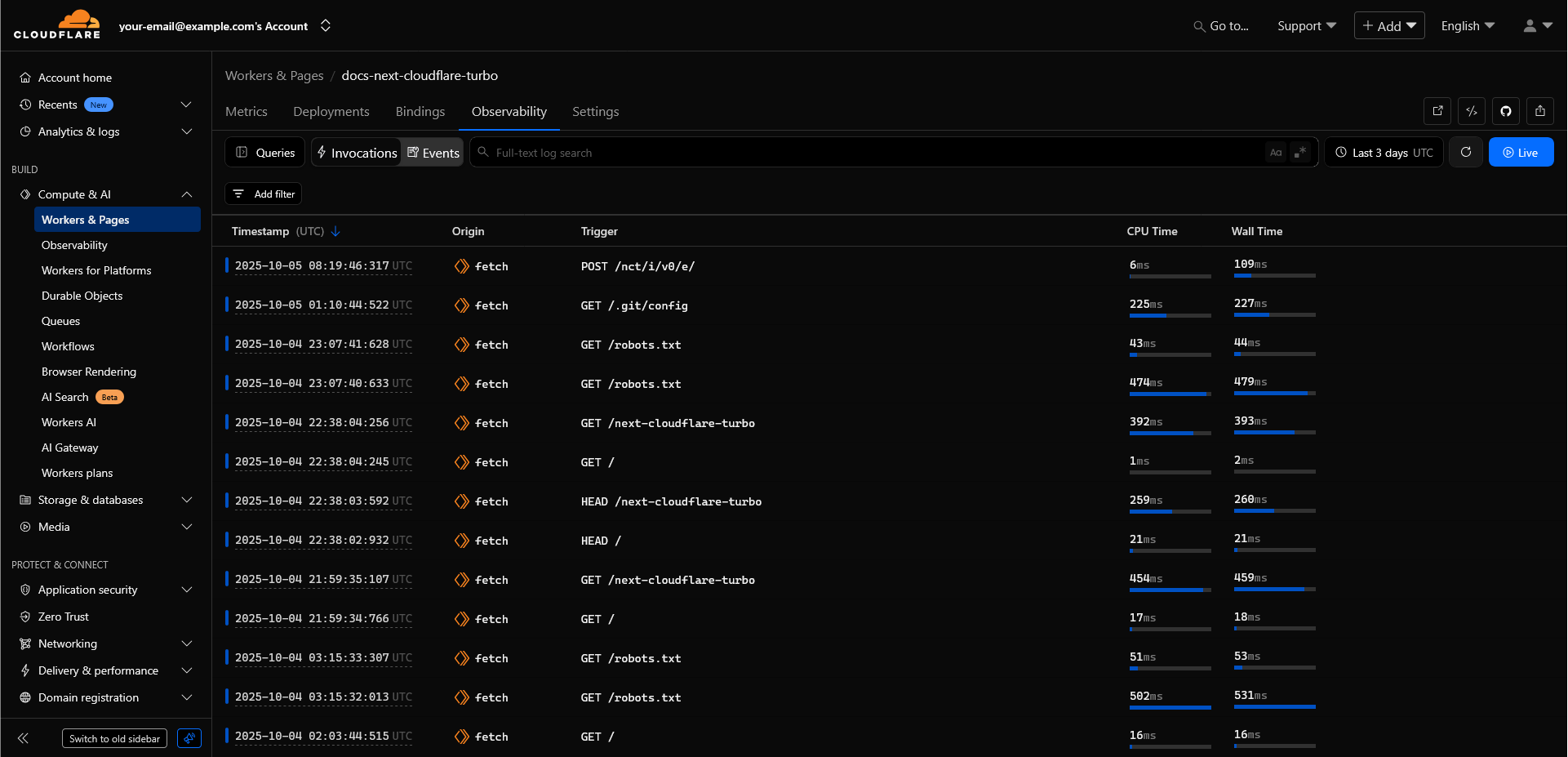Click Switch to old sidebar
Image resolution: width=1568 pixels, height=757 pixels.
click(114, 738)
